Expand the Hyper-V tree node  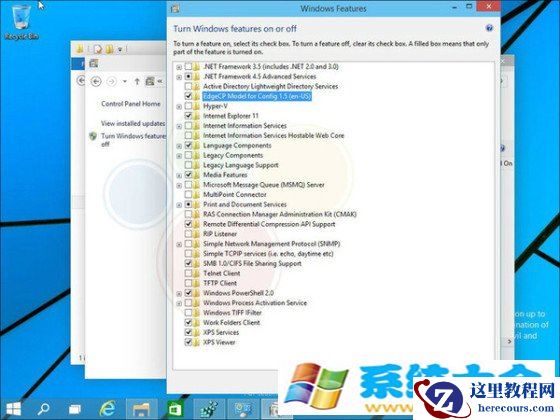coord(179,106)
